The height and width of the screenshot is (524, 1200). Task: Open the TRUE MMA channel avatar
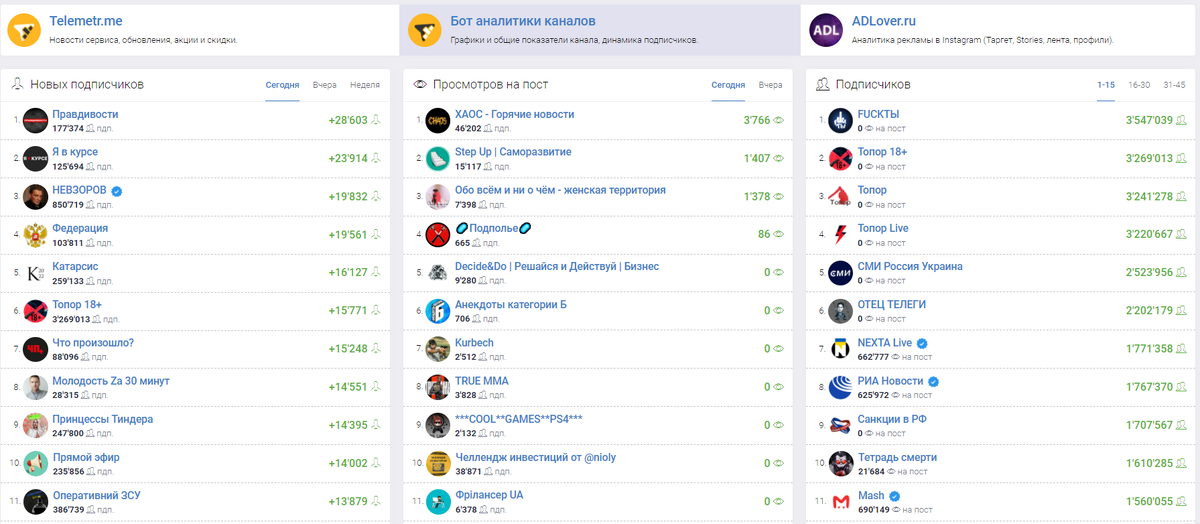click(x=438, y=387)
